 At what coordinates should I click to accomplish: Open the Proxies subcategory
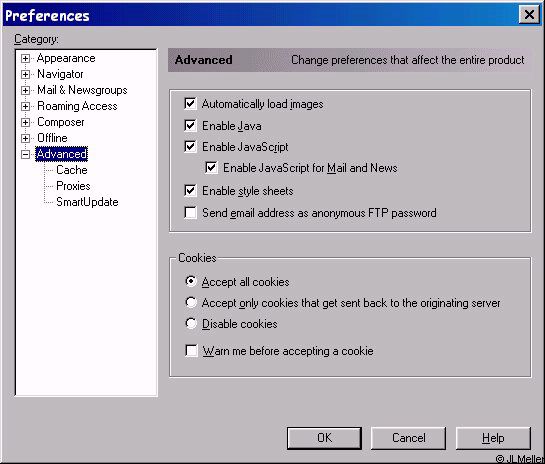coord(73,186)
